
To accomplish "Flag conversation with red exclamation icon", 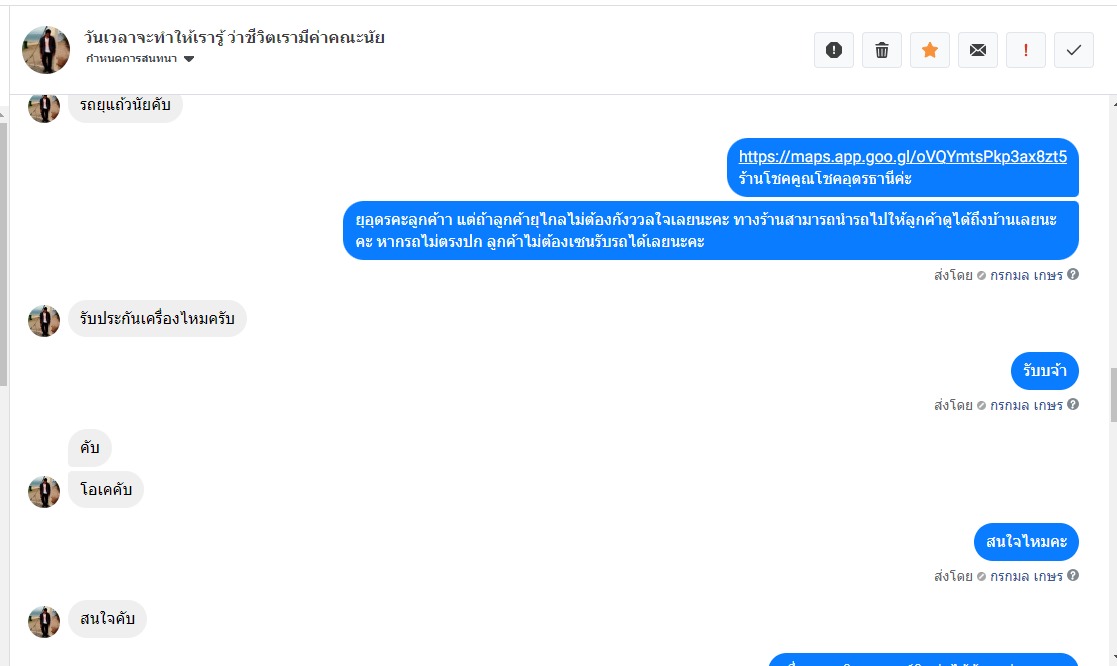I will [1026, 50].
